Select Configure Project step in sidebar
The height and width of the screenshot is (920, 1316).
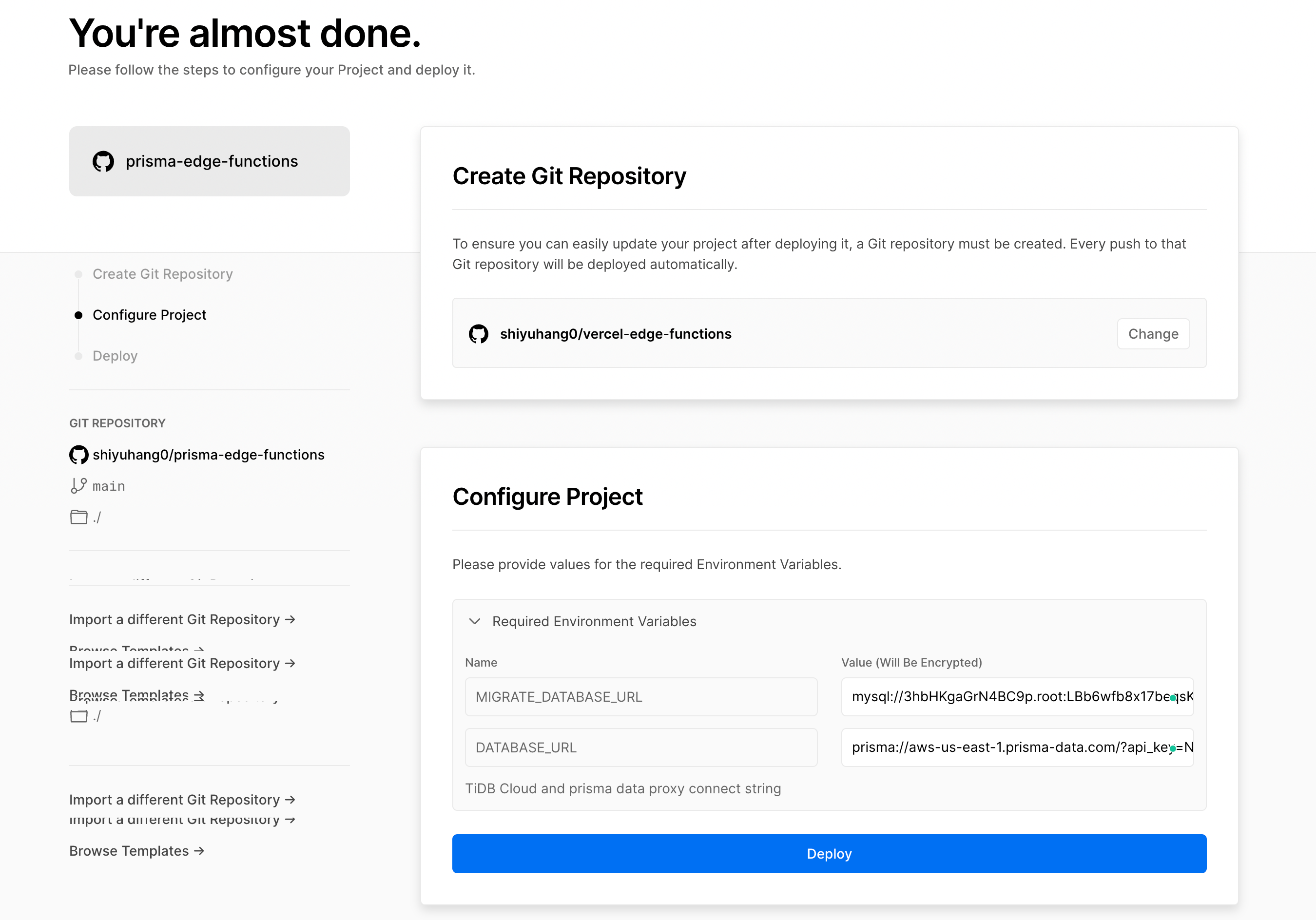coord(149,315)
